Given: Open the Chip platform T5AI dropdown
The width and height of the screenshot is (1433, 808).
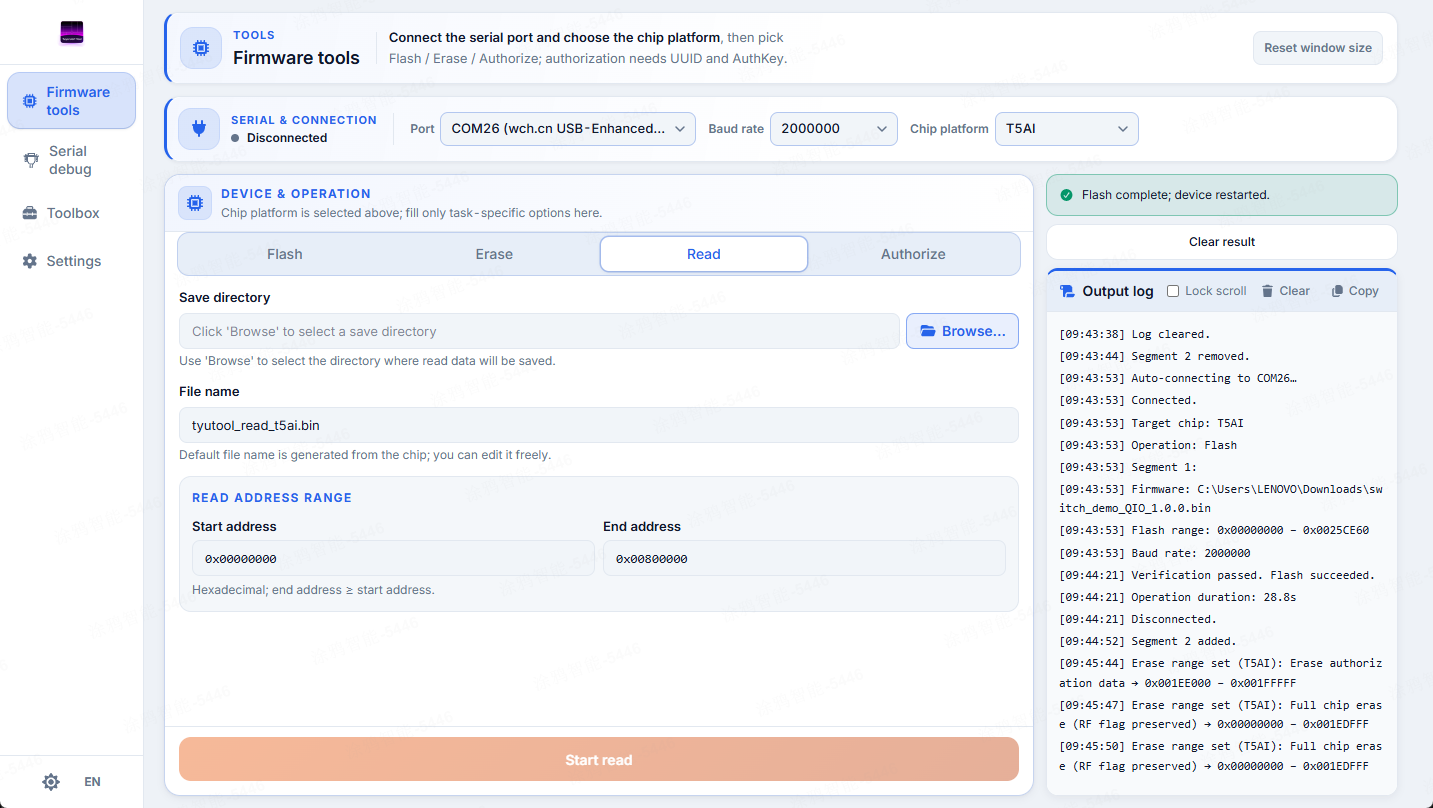Looking at the screenshot, I should pos(1066,129).
